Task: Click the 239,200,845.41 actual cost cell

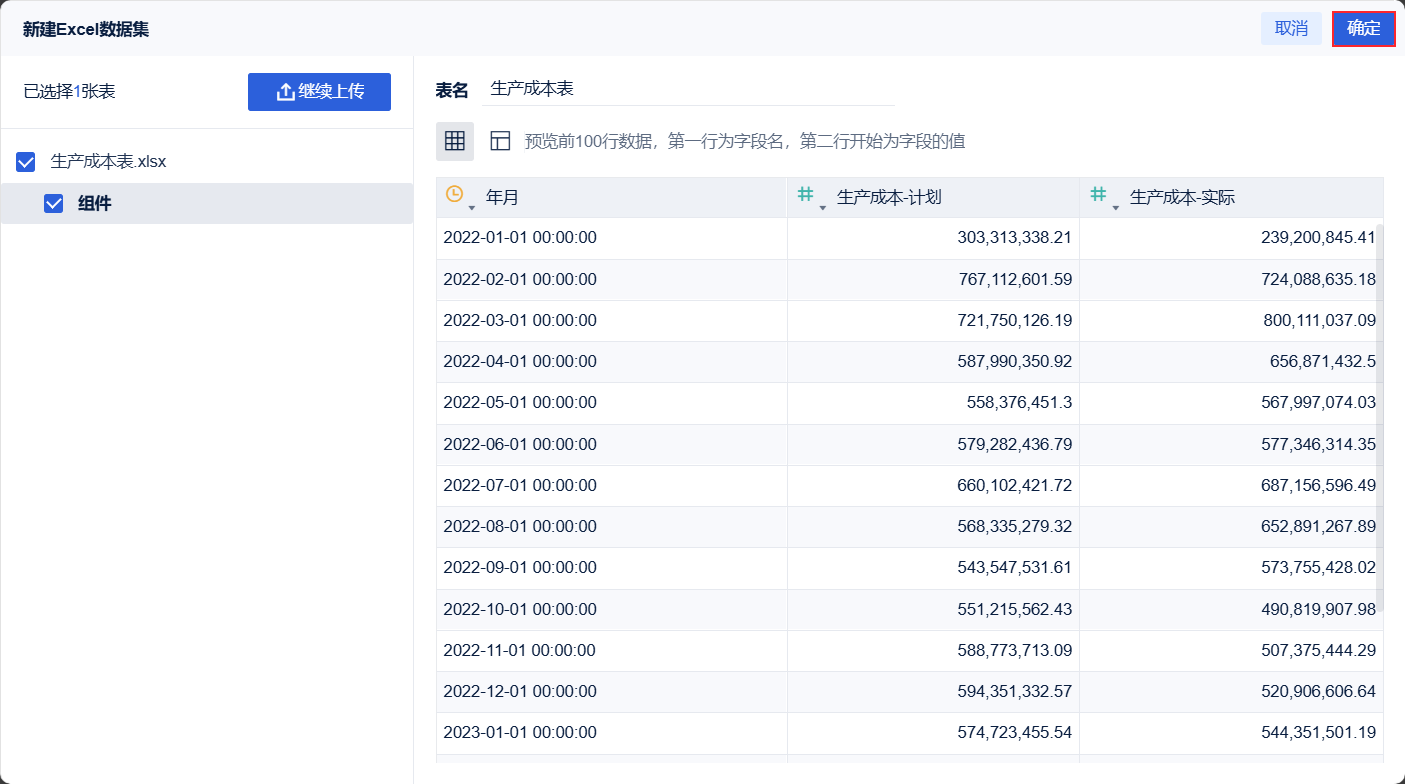Action: (x=1232, y=238)
